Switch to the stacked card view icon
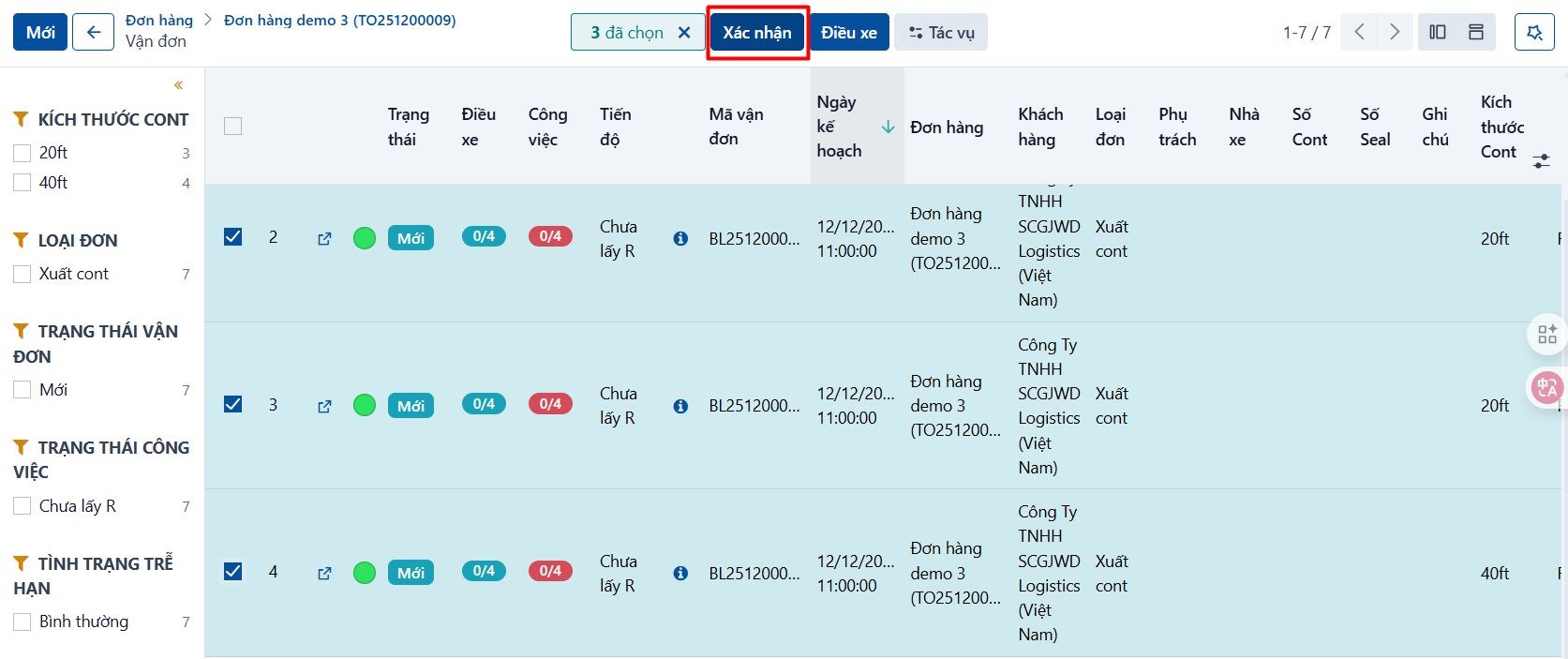Viewport: 1568px width, 659px height. (1476, 32)
